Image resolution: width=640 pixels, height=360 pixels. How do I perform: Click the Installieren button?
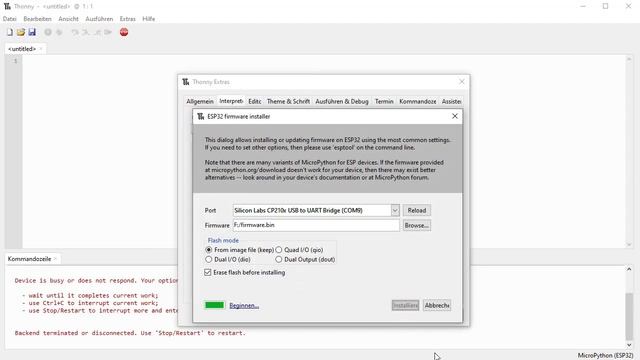click(405, 305)
